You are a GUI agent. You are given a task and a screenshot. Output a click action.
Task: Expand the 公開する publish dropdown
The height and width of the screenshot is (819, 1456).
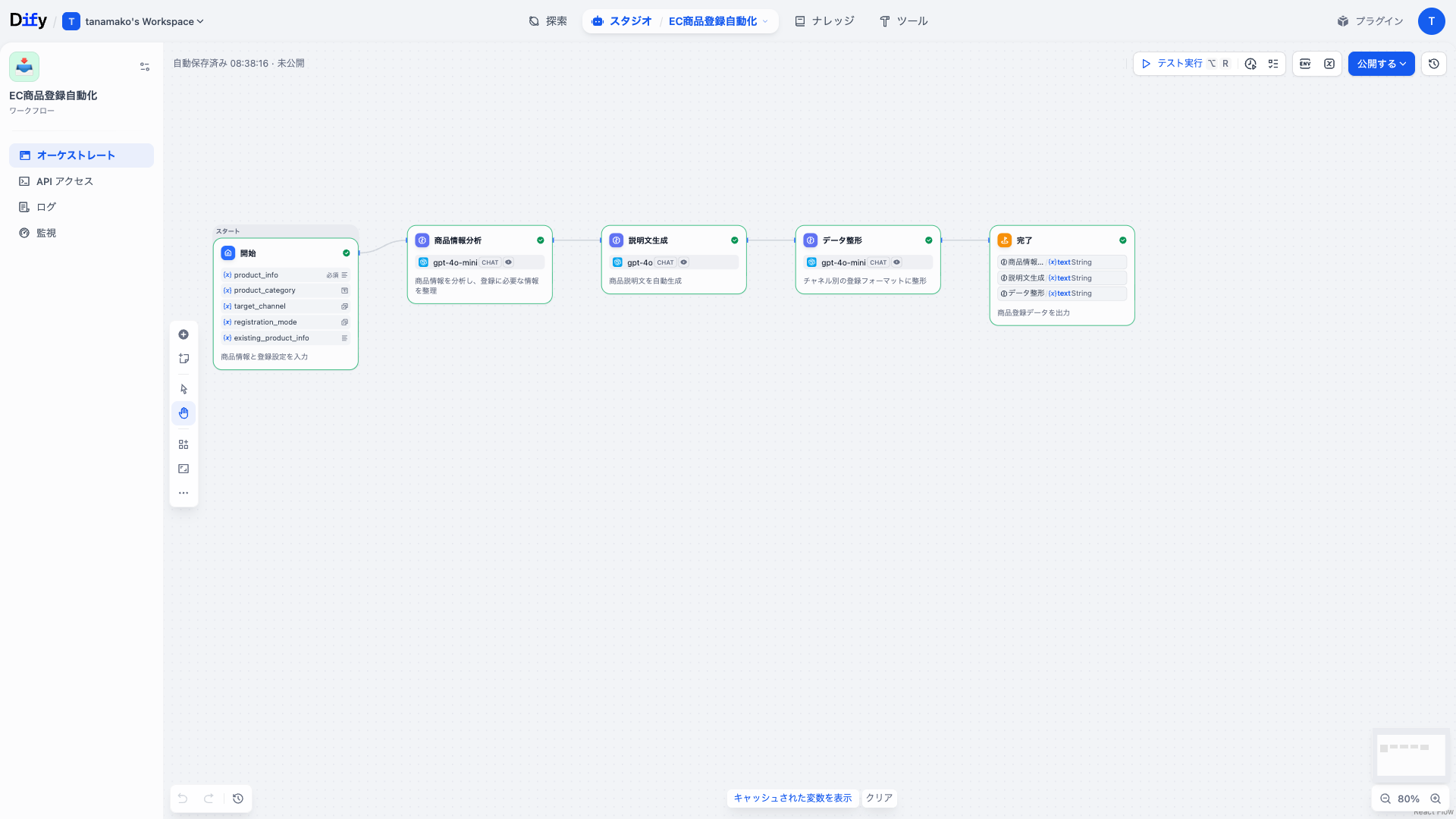pyautogui.click(x=1404, y=64)
